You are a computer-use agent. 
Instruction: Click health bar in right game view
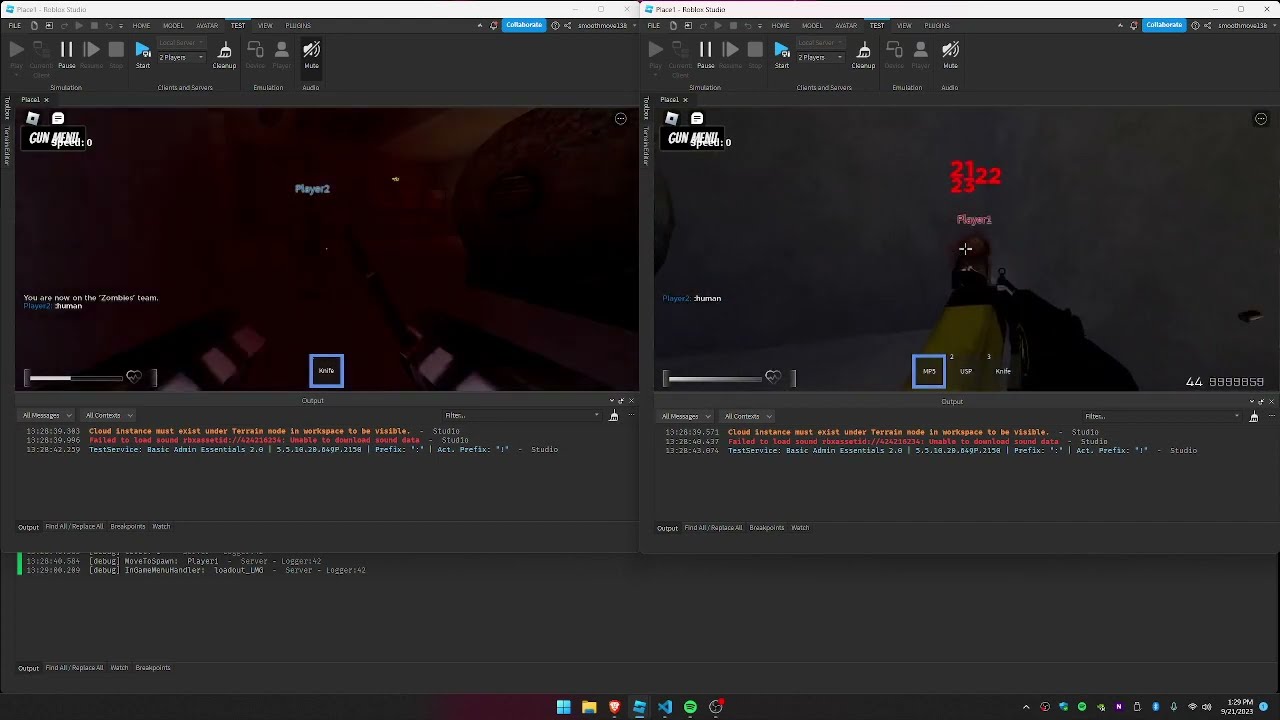pyautogui.click(x=715, y=378)
